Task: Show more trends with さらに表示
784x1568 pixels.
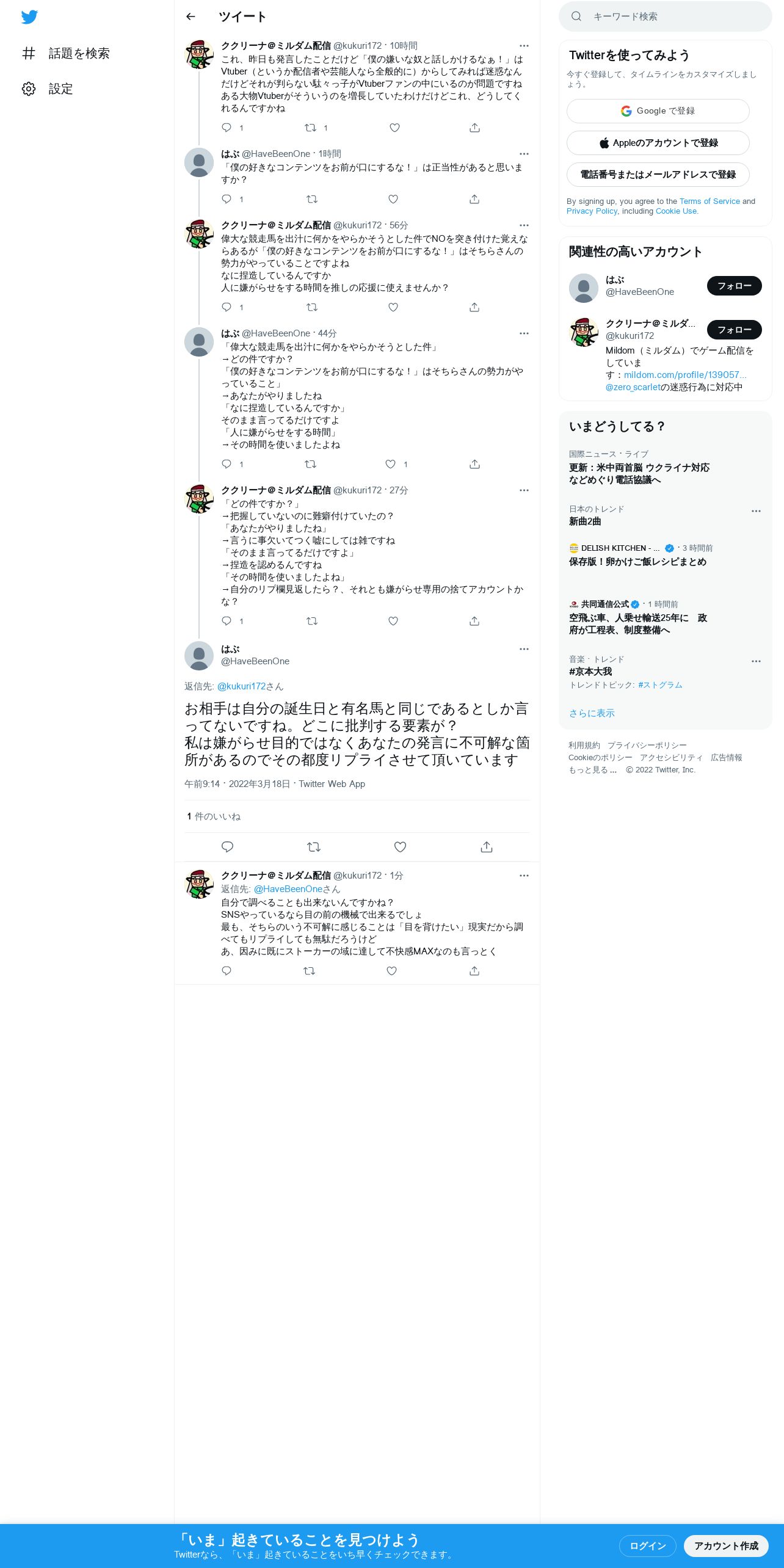Action: (x=592, y=713)
